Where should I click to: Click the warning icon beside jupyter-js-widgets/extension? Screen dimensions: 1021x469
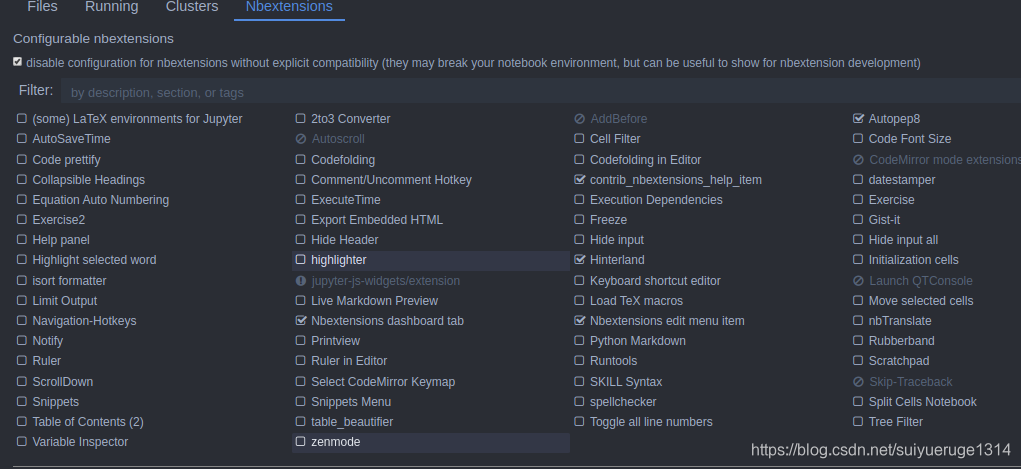[301, 281]
